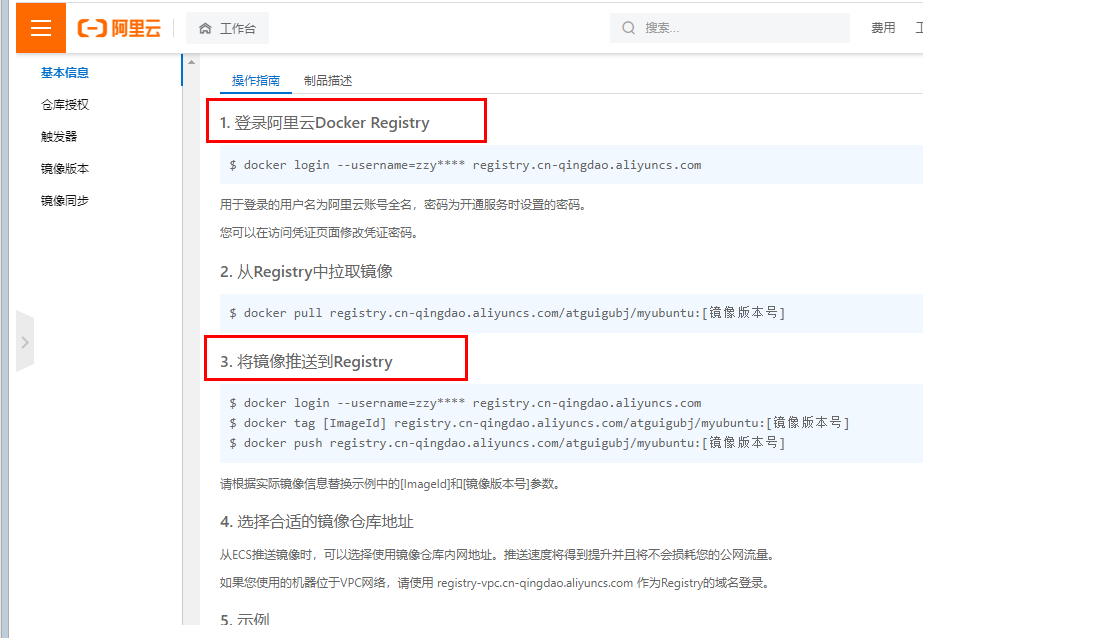Click the docker login command under heading 1
Screen dimensions: 1097x638
(465, 165)
